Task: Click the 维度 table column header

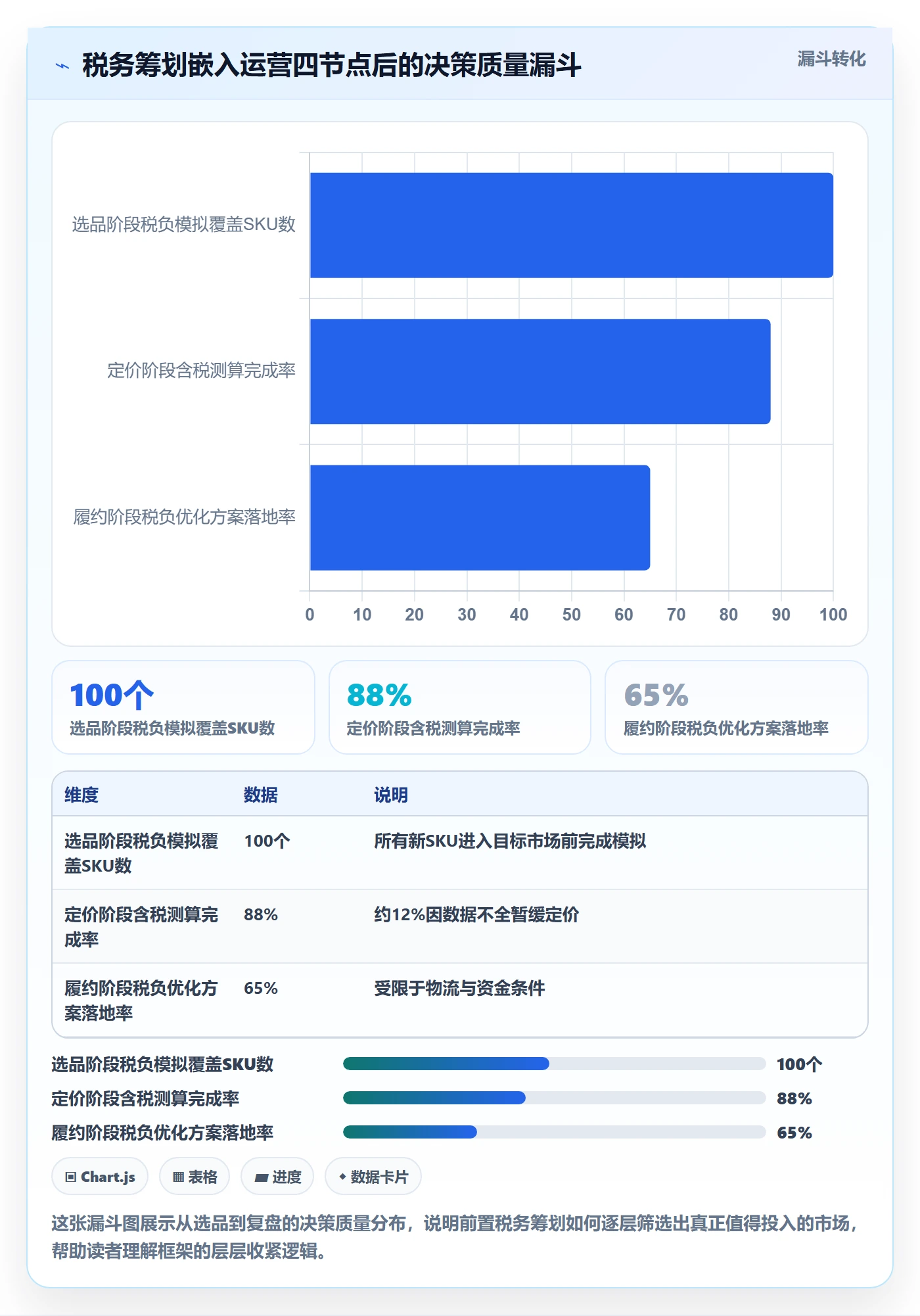Action: [81, 795]
